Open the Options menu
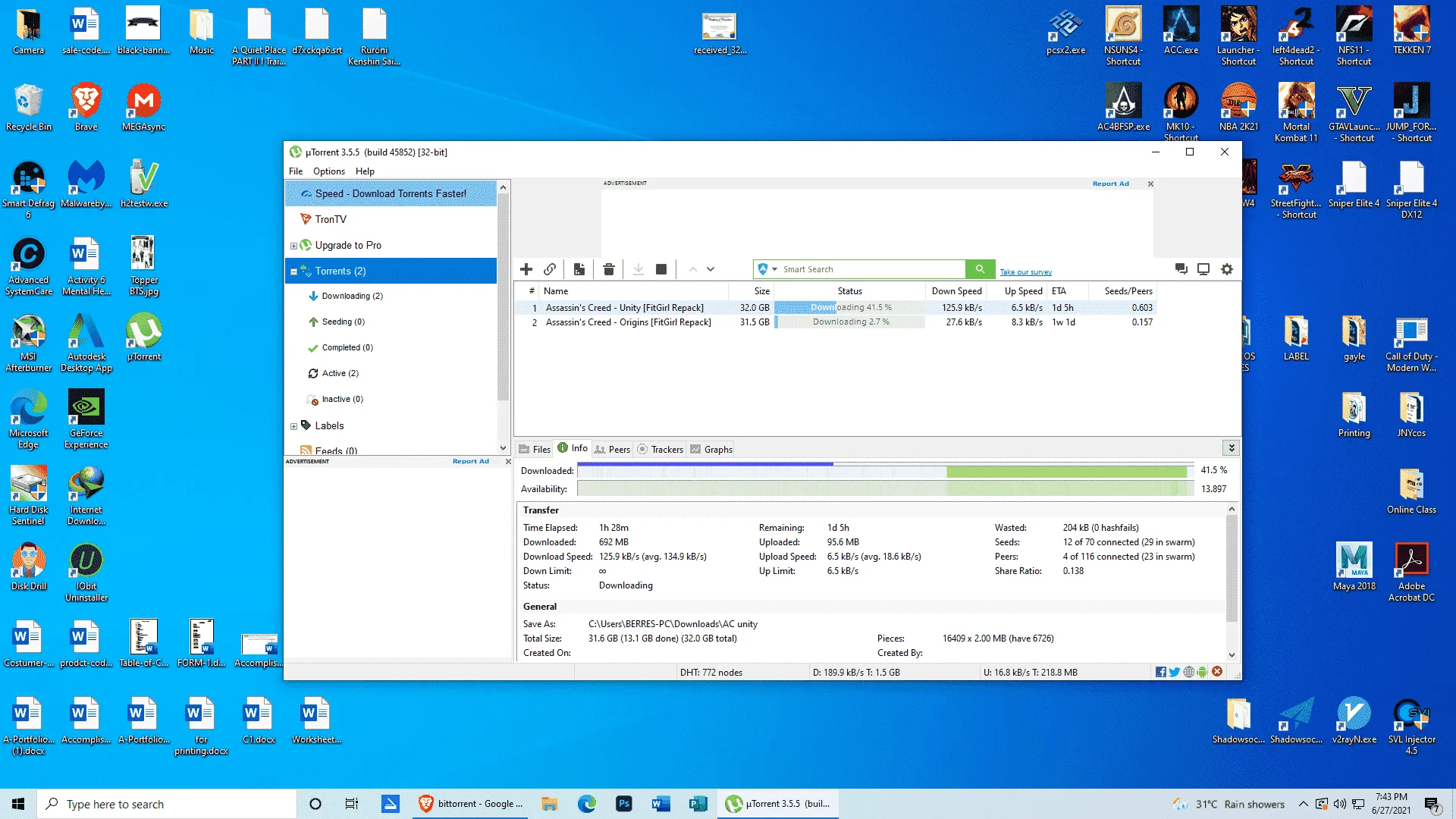 tap(329, 171)
